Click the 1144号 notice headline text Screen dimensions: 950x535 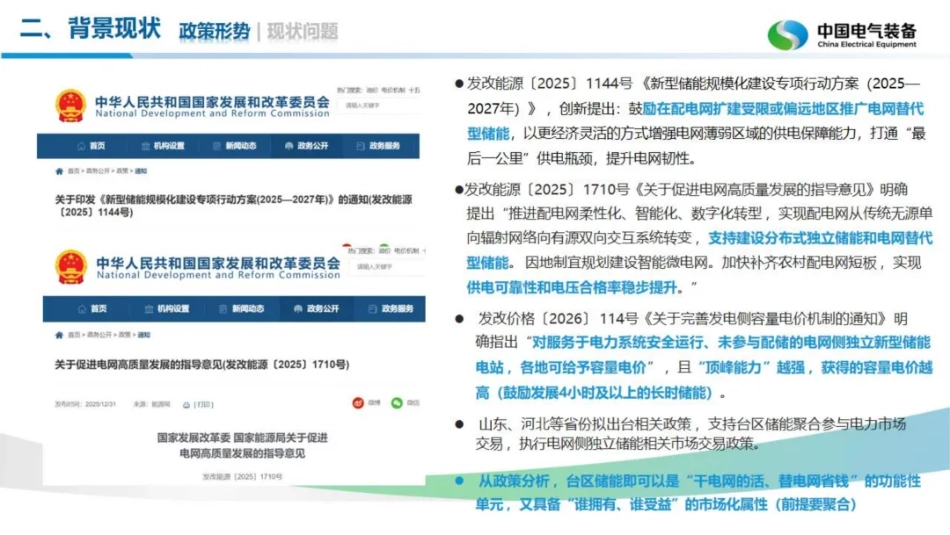233,206
